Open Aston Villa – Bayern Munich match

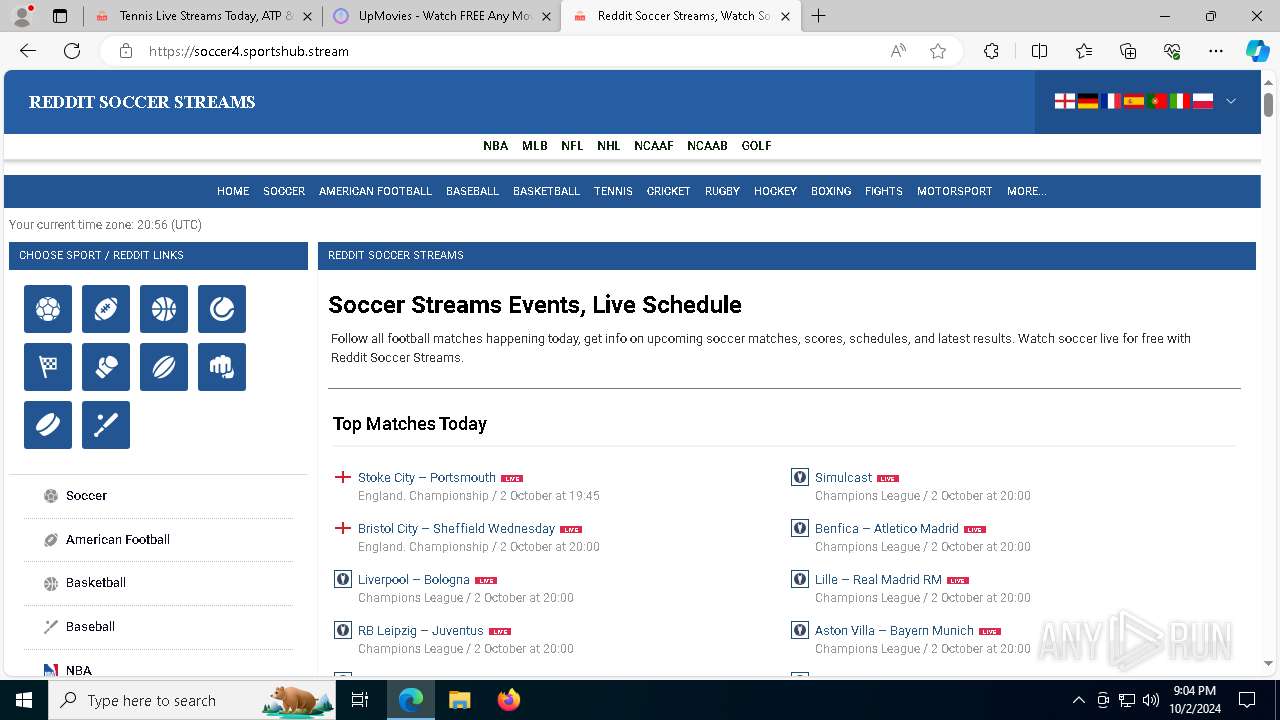coord(894,631)
